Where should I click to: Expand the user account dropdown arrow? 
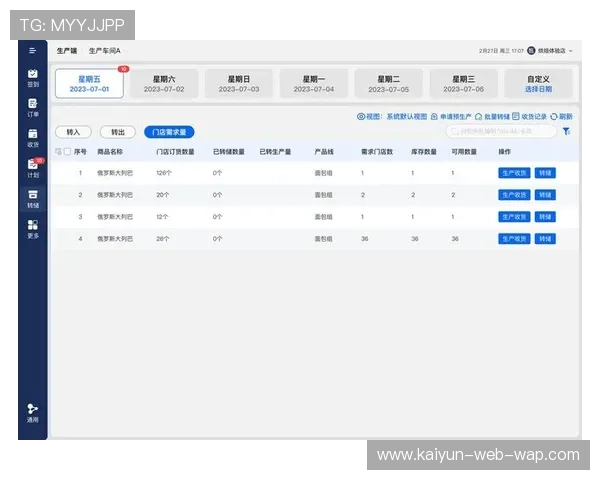click(571, 51)
